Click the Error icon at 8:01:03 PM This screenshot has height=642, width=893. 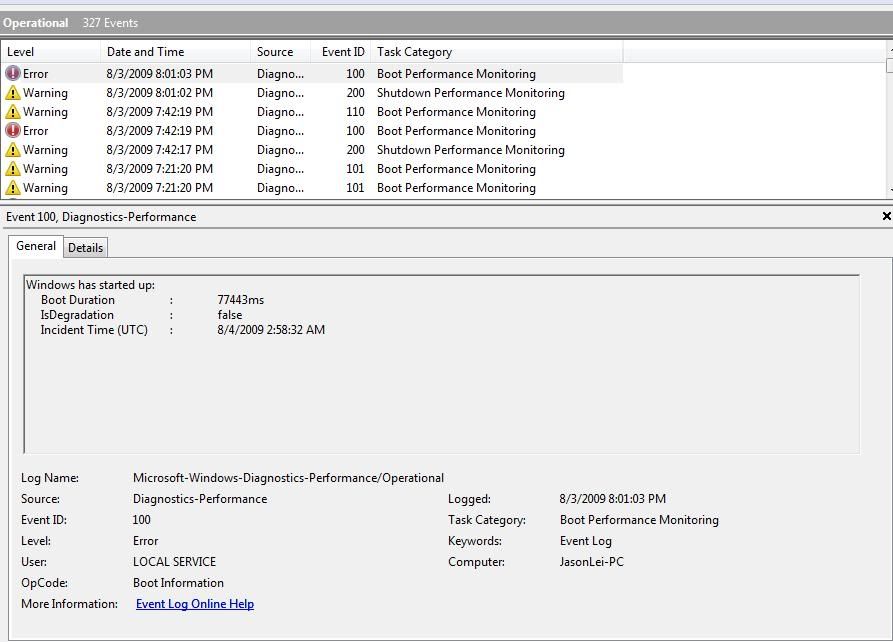(x=13, y=73)
